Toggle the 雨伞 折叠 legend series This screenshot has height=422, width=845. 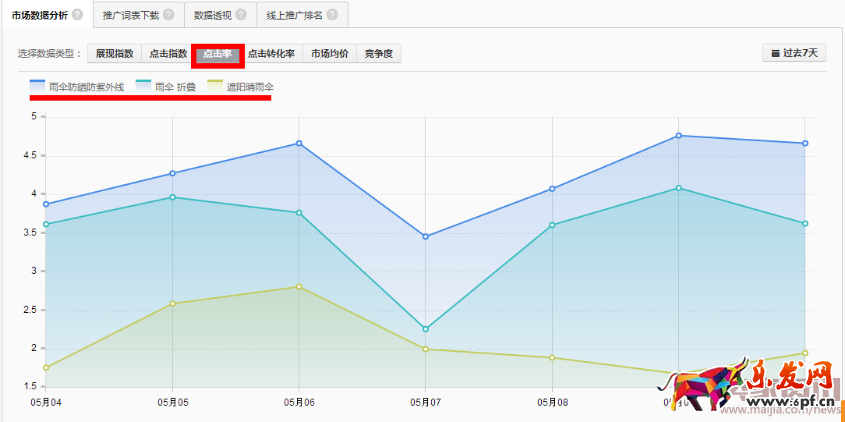pyautogui.click(x=166, y=87)
